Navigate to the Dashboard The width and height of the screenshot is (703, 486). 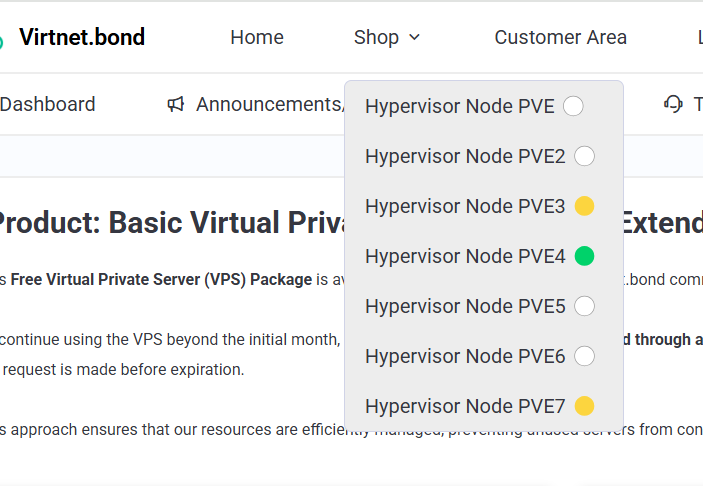(x=47, y=104)
